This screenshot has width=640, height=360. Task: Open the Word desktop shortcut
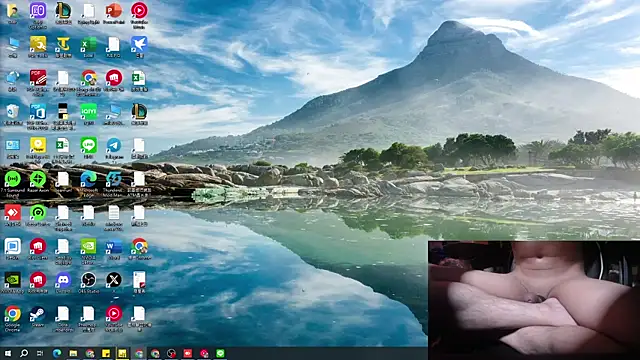coord(114,249)
